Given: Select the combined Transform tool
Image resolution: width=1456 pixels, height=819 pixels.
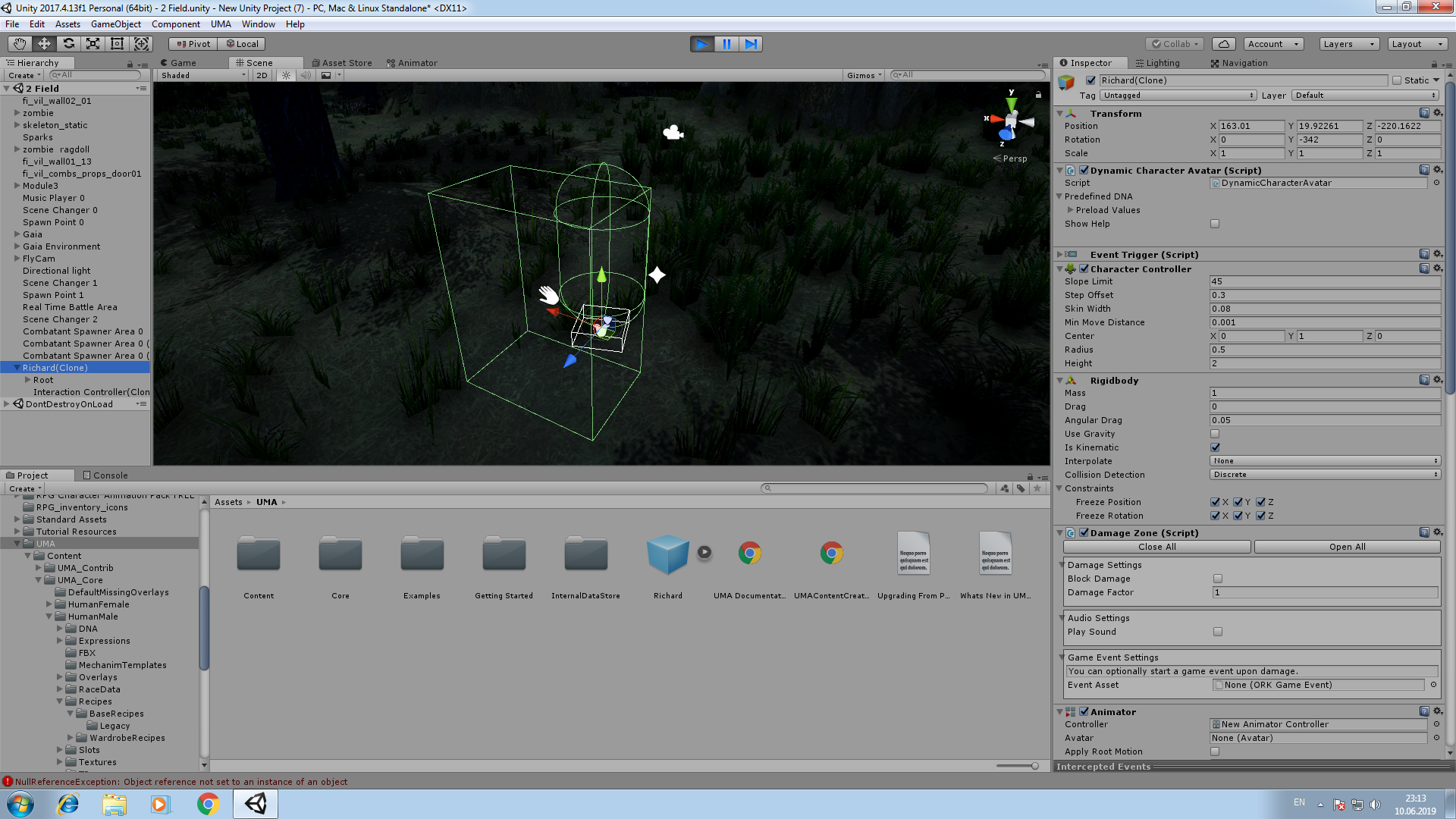Looking at the screenshot, I should [141, 44].
